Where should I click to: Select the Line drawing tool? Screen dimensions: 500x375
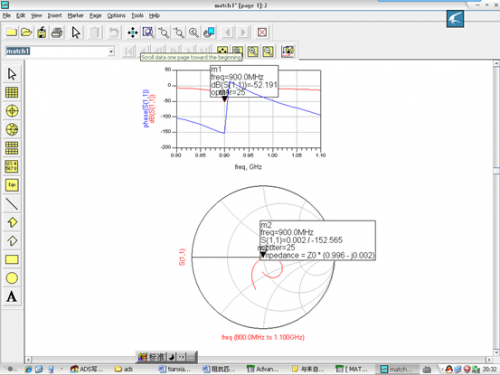pos(12,203)
